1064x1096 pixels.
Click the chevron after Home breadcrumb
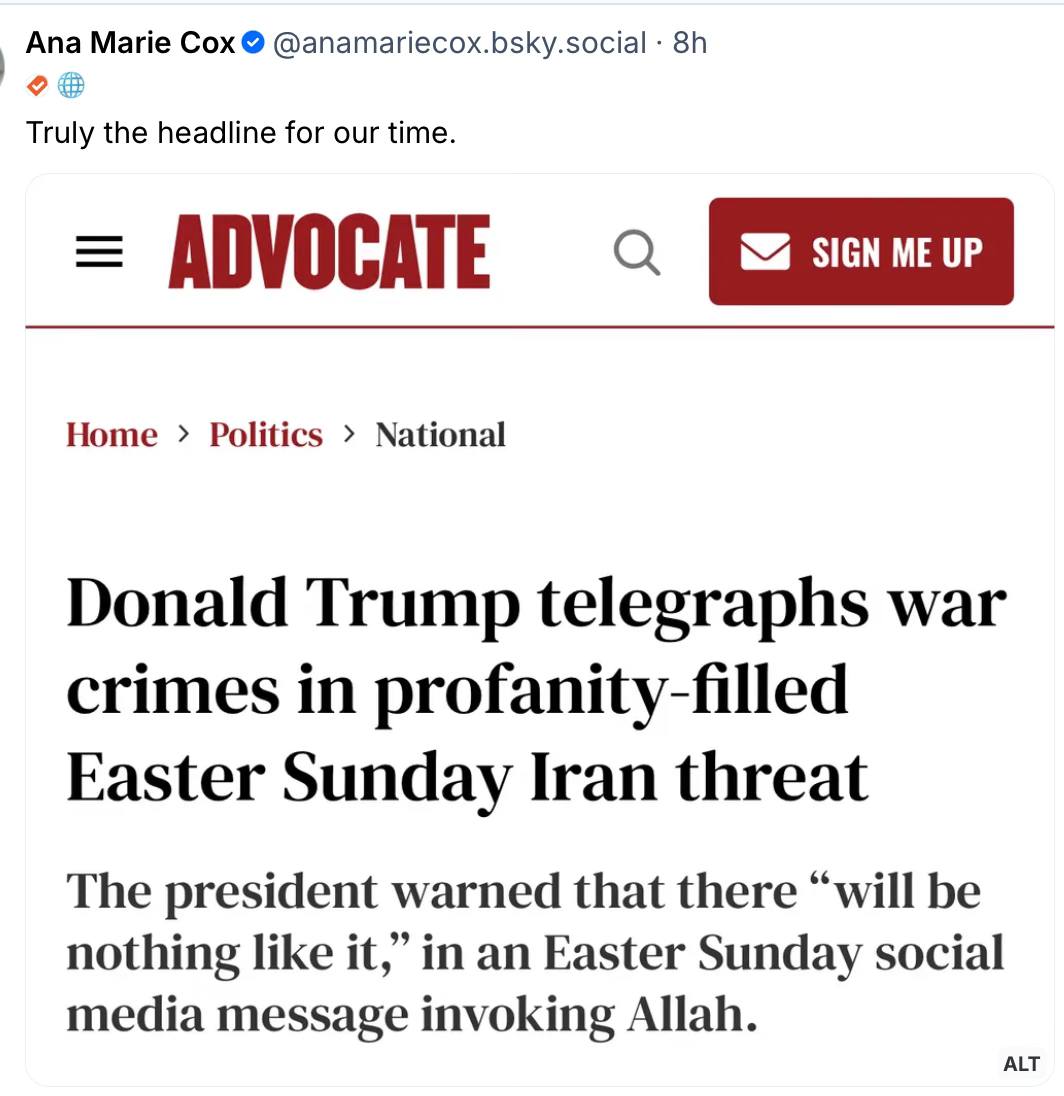[x=184, y=434]
